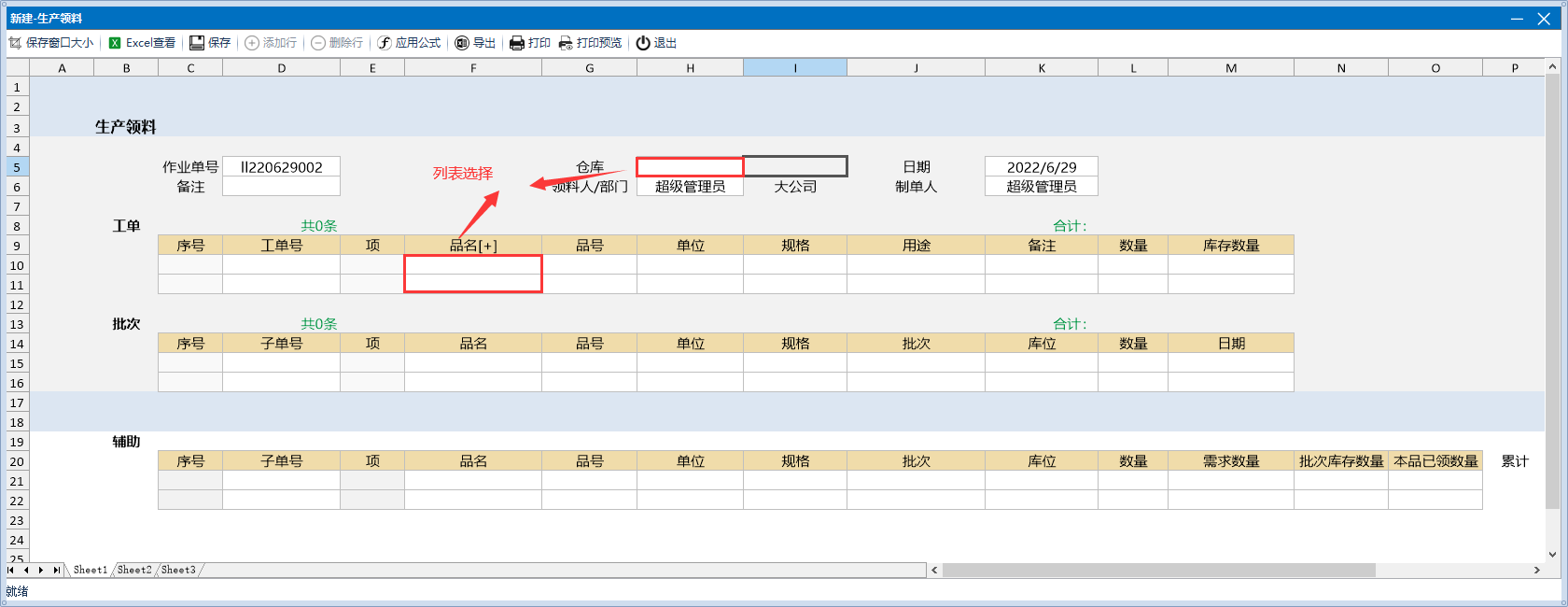Switch to the Sheet3 tab
Screen dimensions: 1568x607
click(178, 570)
